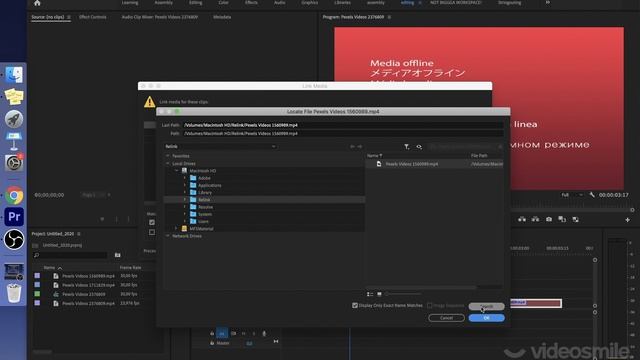Click the Search button
This screenshot has height=360, width=640.
point(487,306)
